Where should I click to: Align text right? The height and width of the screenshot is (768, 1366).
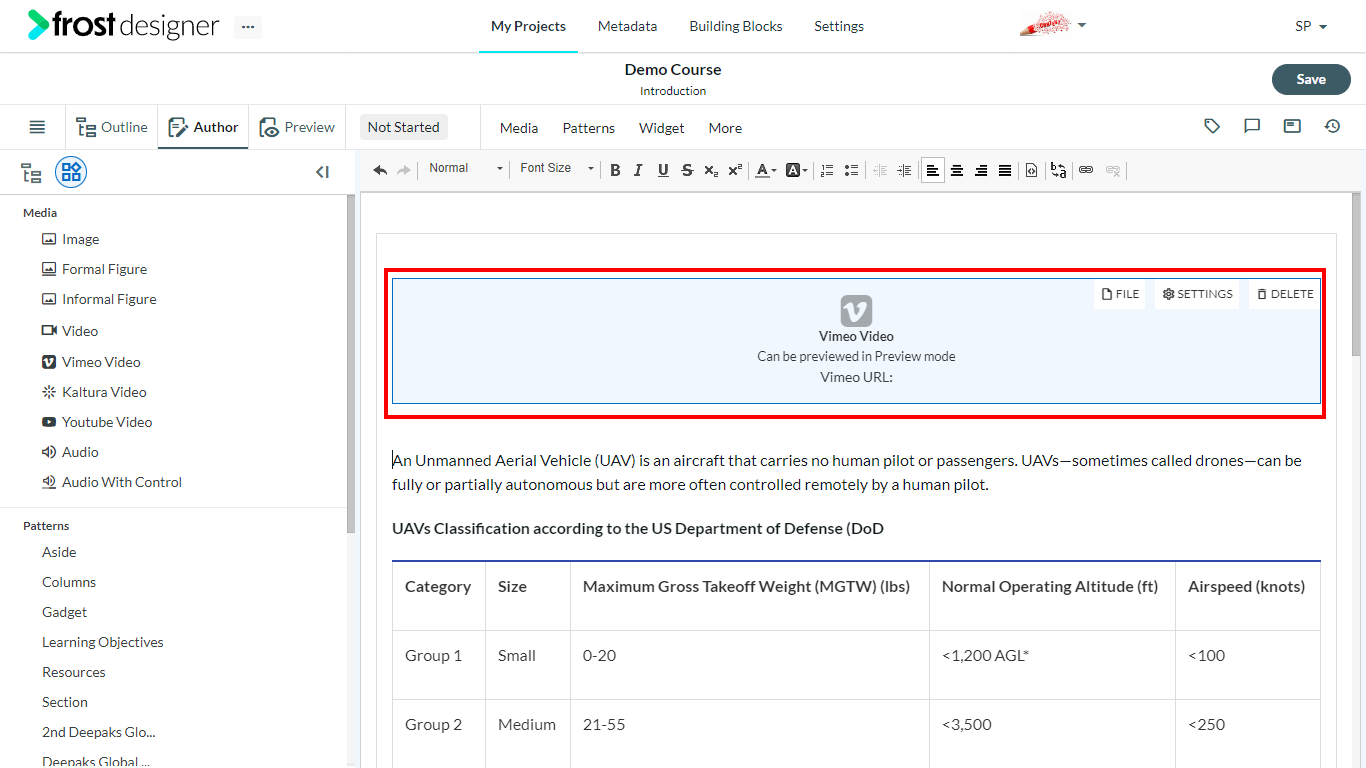point(981,170)
